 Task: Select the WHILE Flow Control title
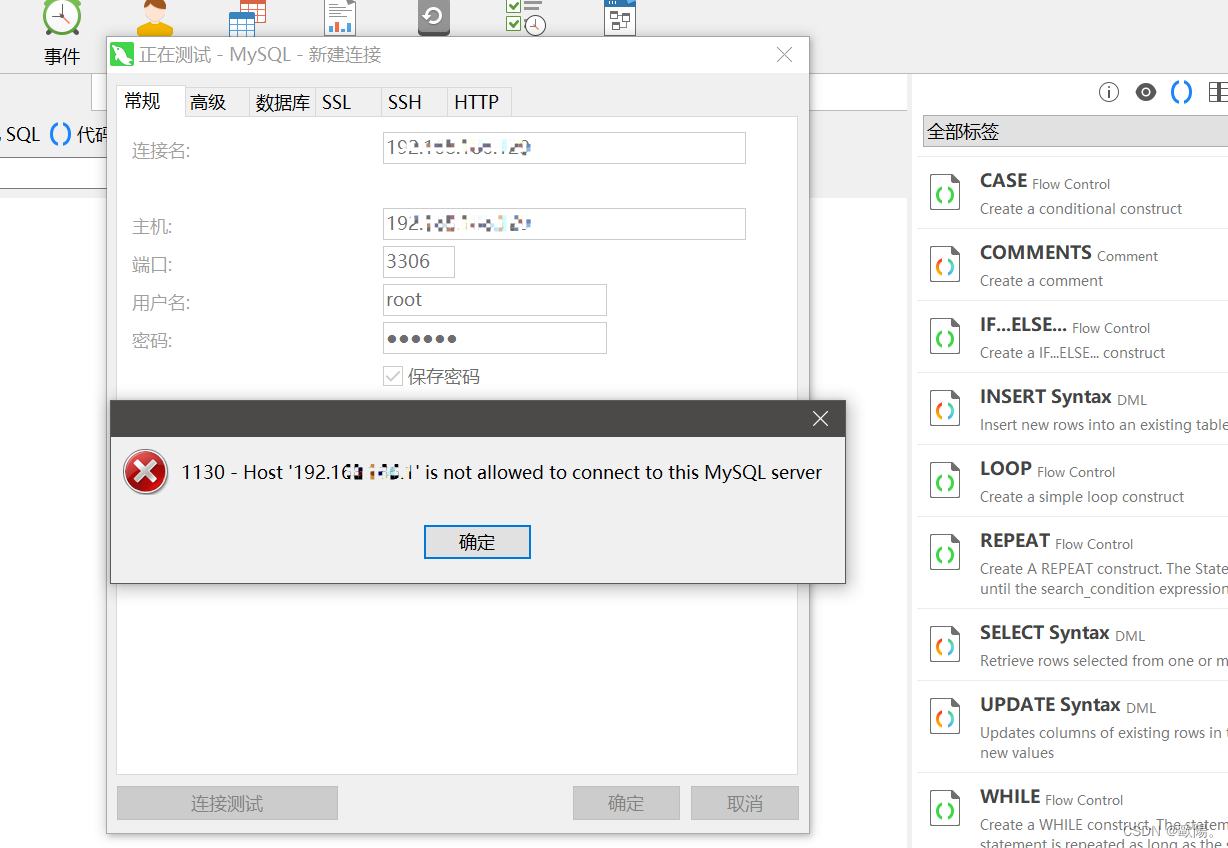point(1052,797)
